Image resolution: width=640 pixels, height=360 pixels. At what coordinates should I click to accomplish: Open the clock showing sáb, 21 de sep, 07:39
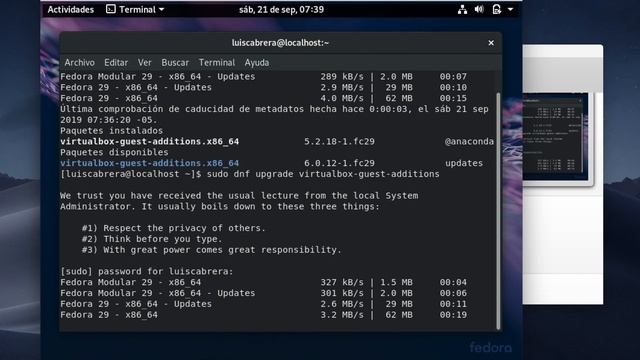point(281,9)
